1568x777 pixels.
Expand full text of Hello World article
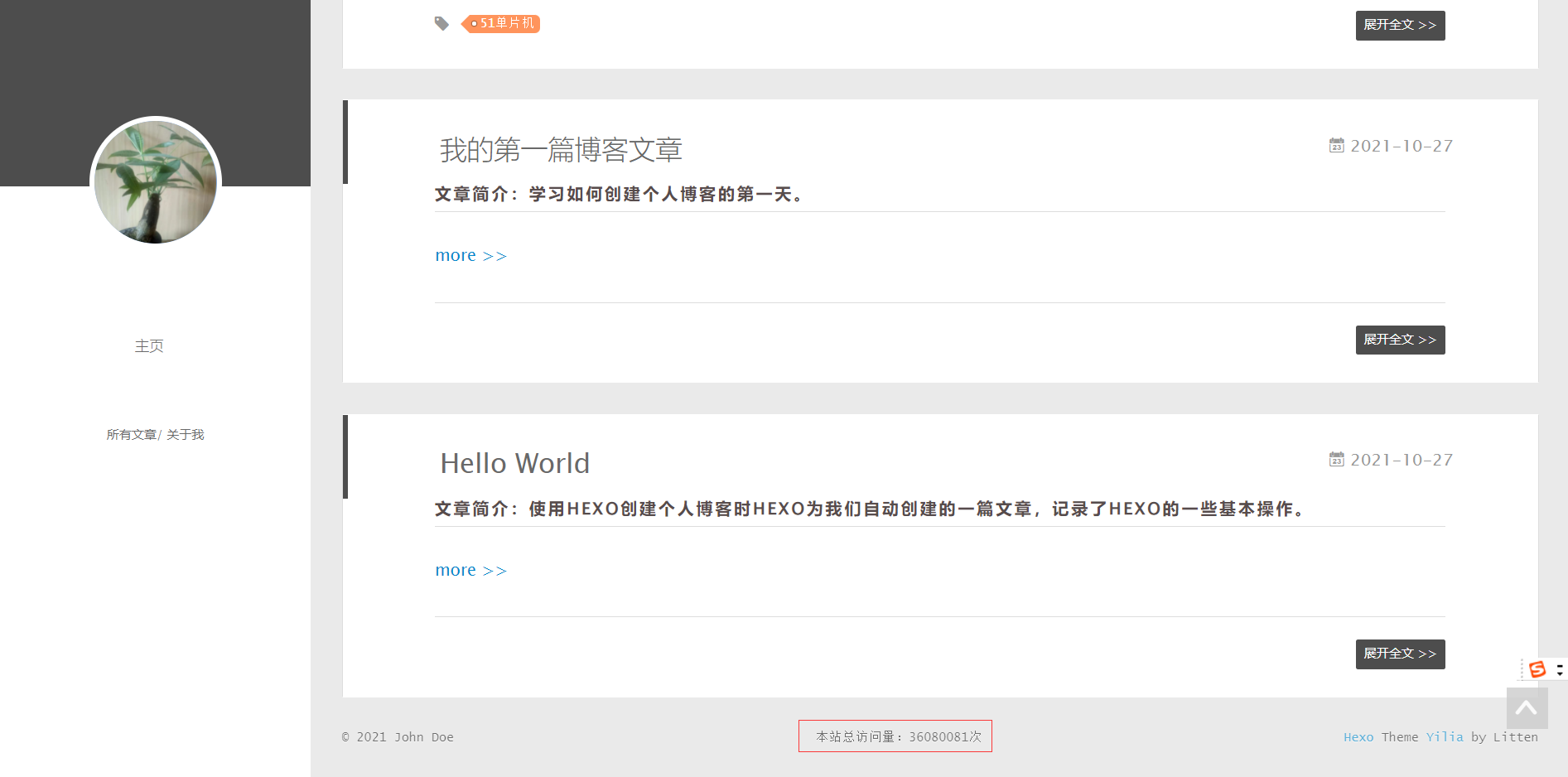click(1400, 654)
